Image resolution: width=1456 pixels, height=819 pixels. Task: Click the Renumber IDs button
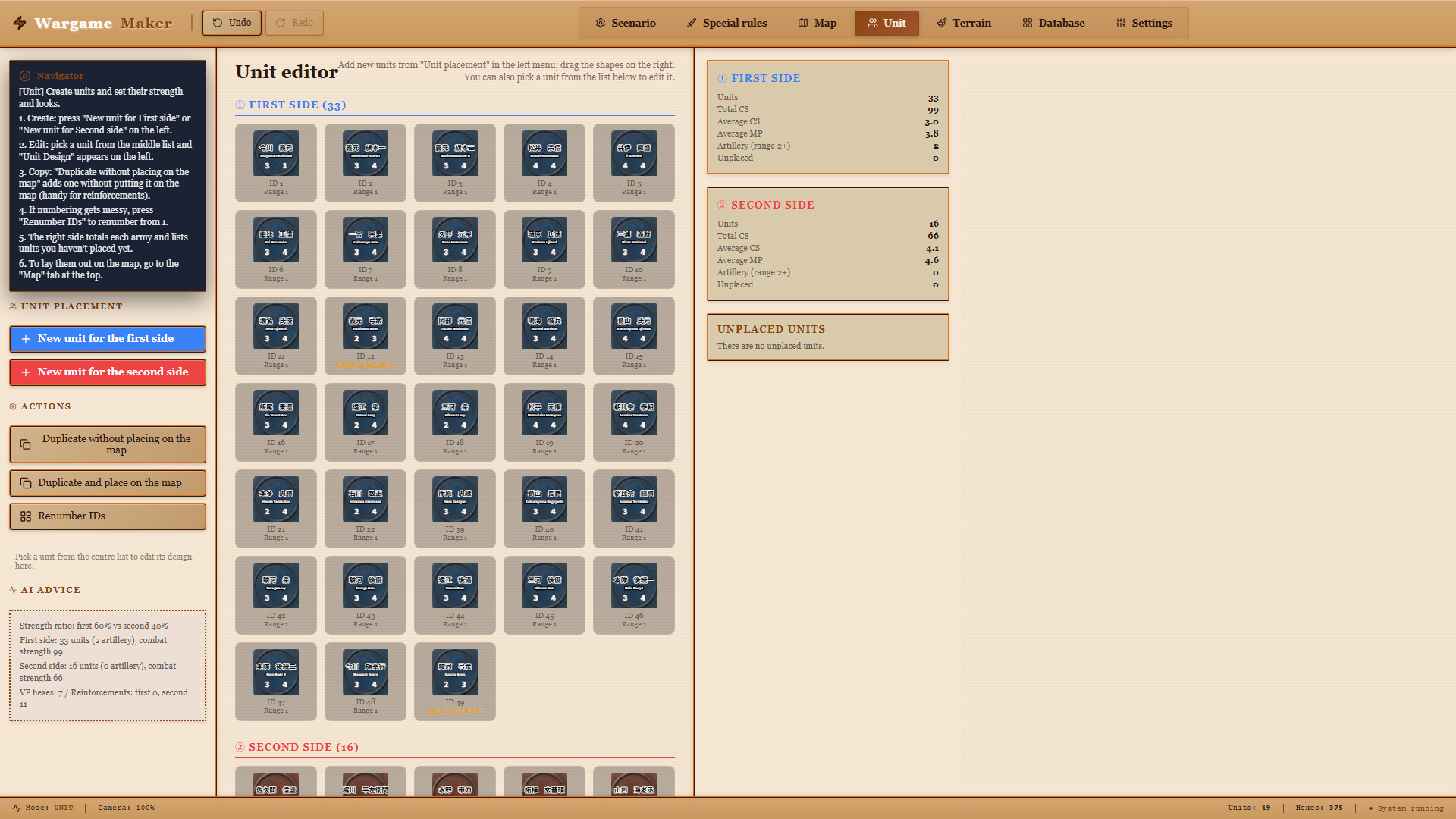pos(108,516)
